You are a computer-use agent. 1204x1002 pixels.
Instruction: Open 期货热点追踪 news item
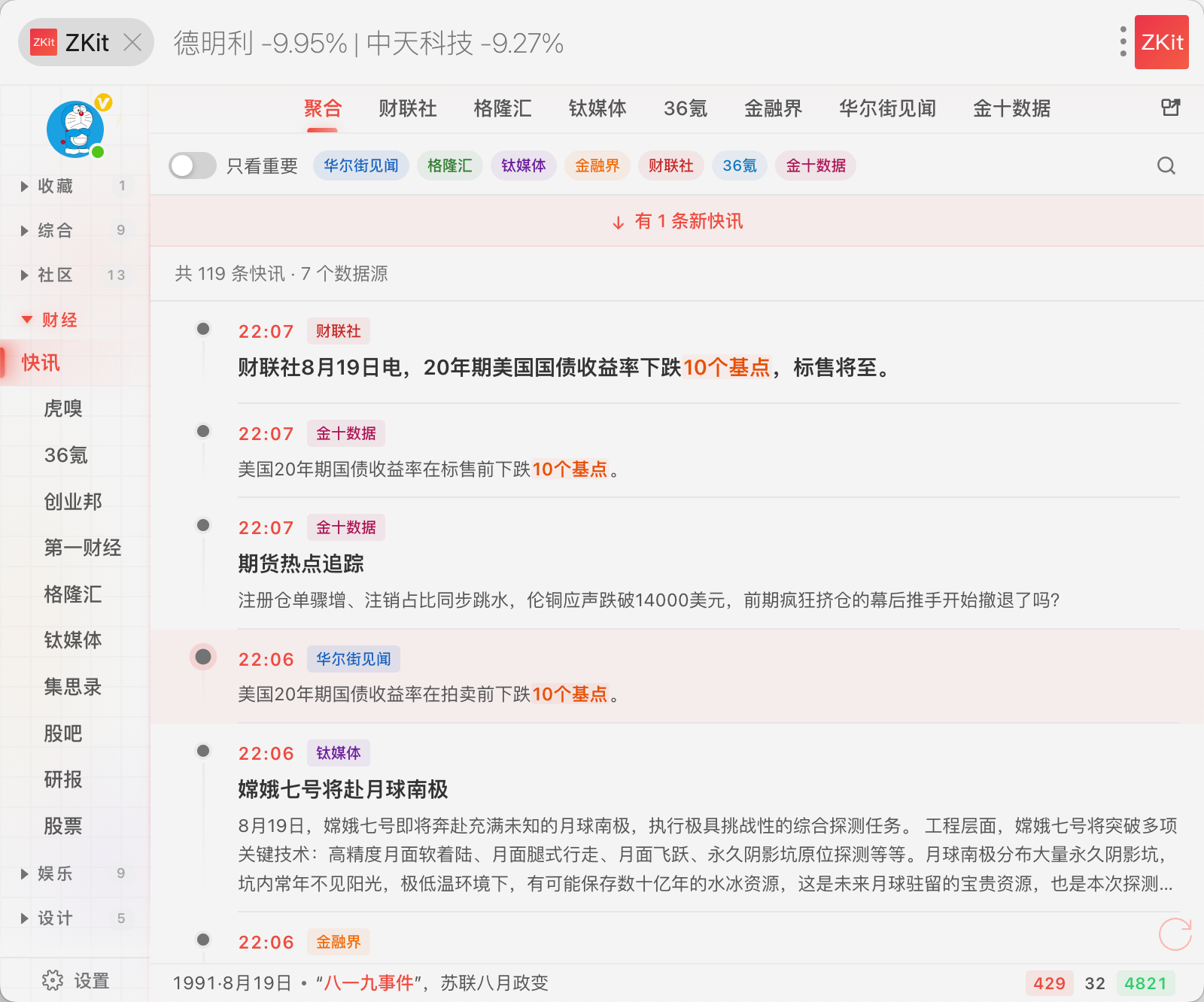[x=301, y=563]
